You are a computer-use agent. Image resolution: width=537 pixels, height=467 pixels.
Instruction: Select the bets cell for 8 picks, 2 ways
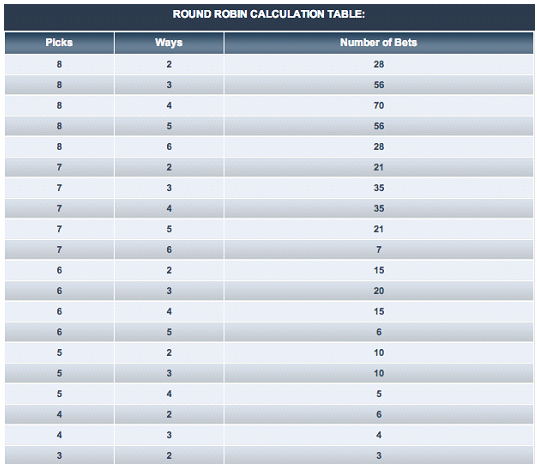[x=378, y=64]
